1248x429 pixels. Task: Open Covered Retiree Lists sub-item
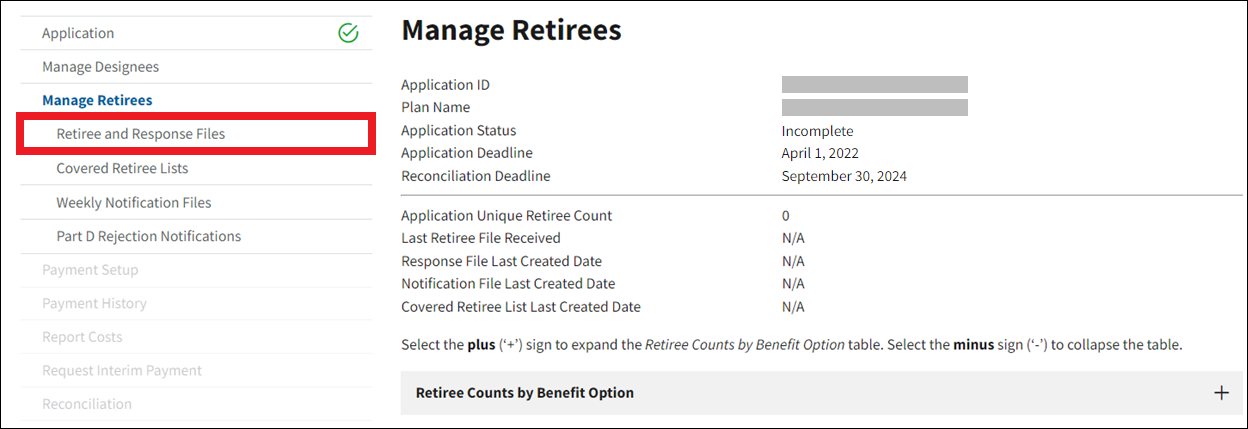[122, 168]
